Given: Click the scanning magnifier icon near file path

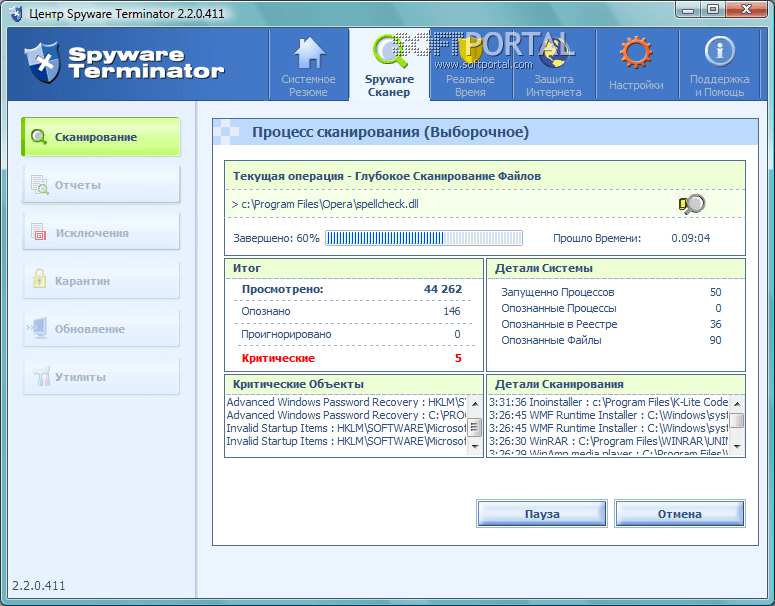Looking at the screenshot, I should pyautogui.click(x=692, y=204).
